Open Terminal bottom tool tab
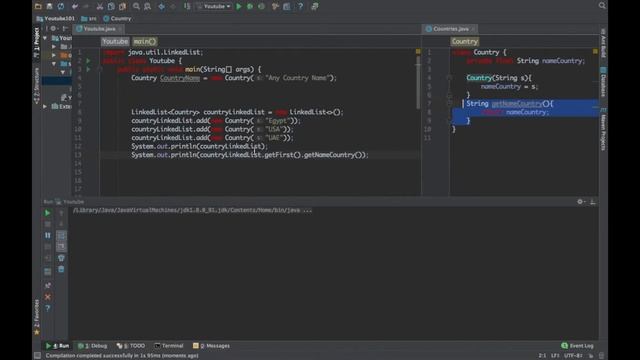The width and height of the screenshot is (640, 360). (169, 346)
